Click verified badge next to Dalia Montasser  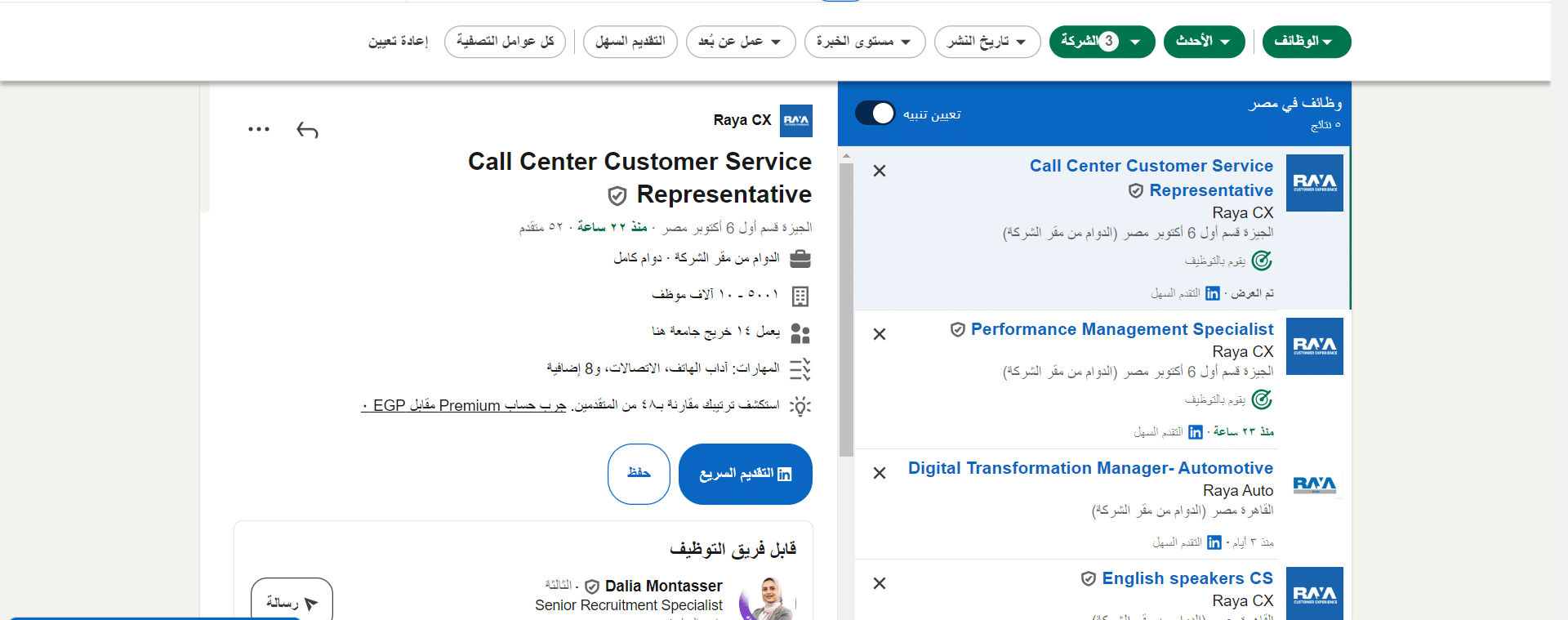[x=593, y=587]
